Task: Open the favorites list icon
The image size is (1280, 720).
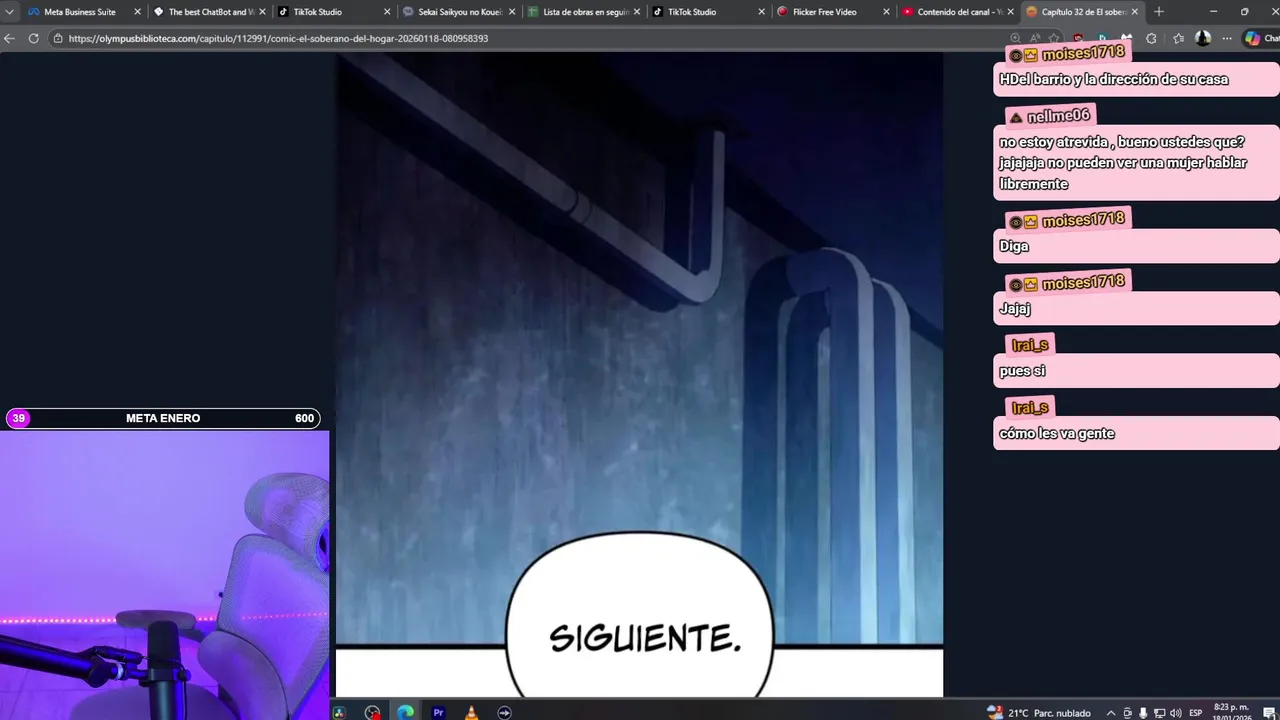Action: coord(1178,38)
